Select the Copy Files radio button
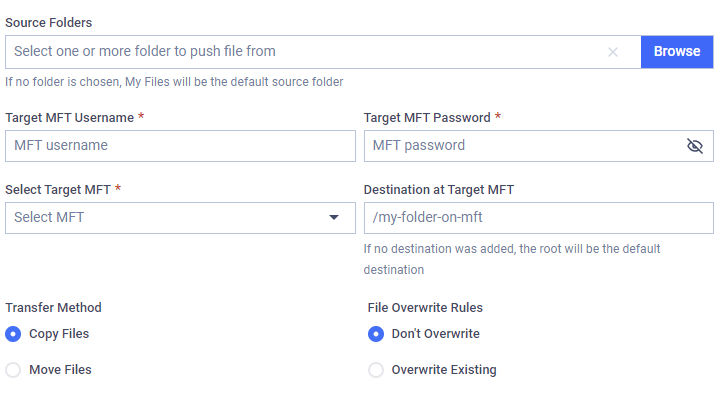This screenshot has height=400, width=727. 13,334
